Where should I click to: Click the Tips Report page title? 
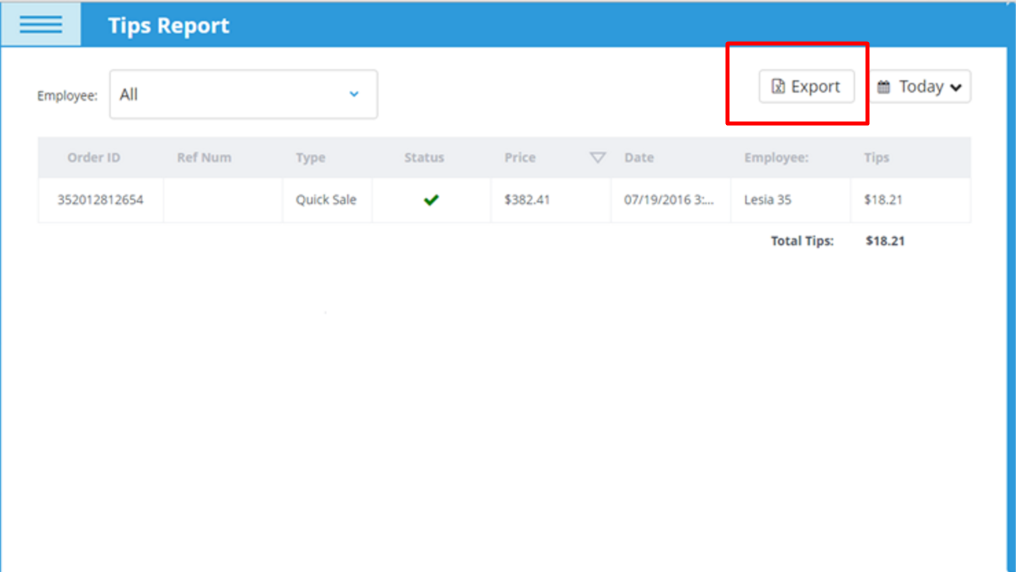168,25
